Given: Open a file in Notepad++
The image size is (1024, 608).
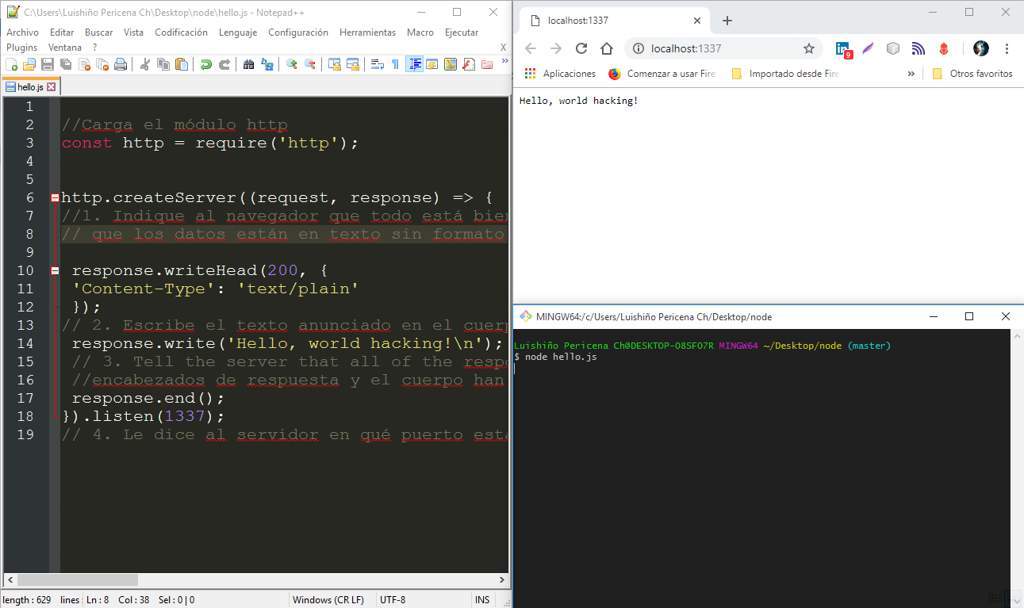Looking at the screenshot, I should pyautogui.click(x=27, y=65).
